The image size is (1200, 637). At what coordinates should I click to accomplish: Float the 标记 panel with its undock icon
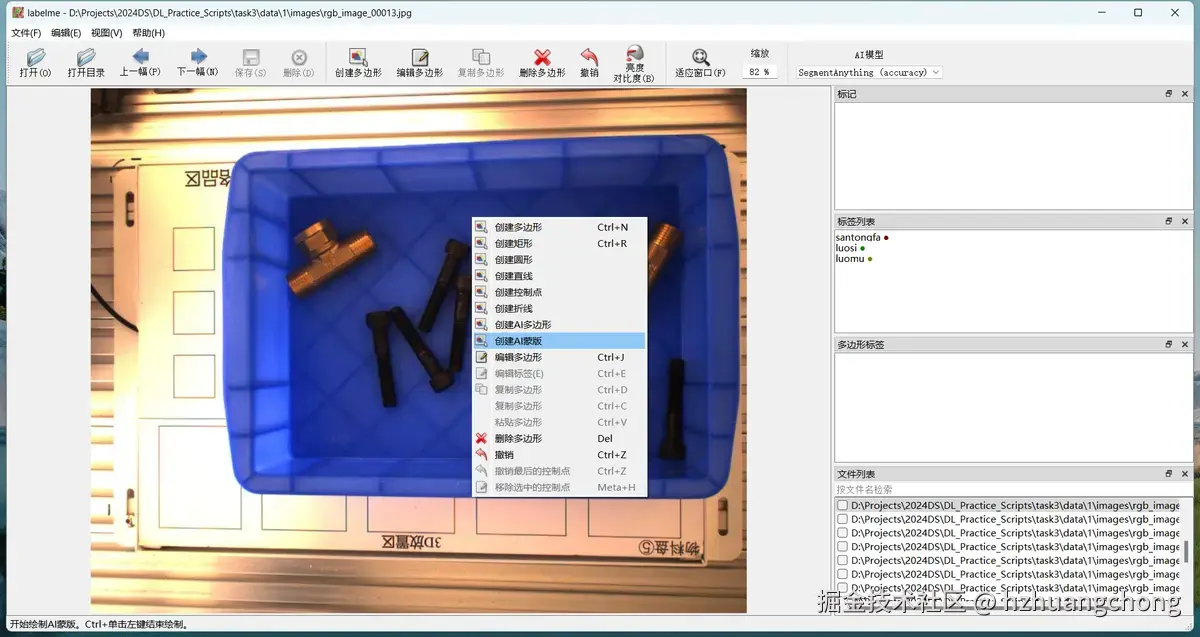pos(1169,94)
